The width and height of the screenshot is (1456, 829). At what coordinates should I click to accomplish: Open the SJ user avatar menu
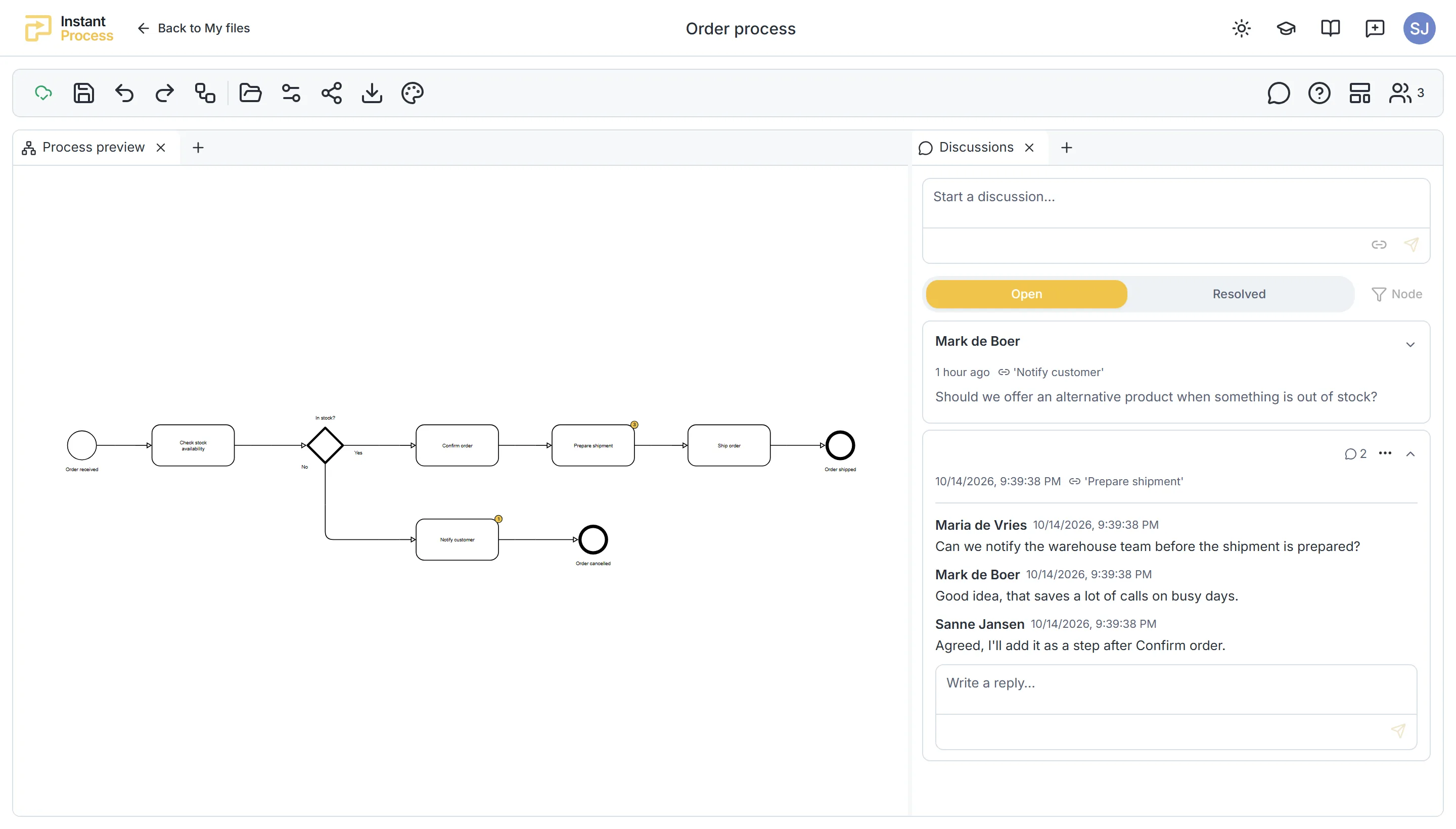pos(1419,28)
